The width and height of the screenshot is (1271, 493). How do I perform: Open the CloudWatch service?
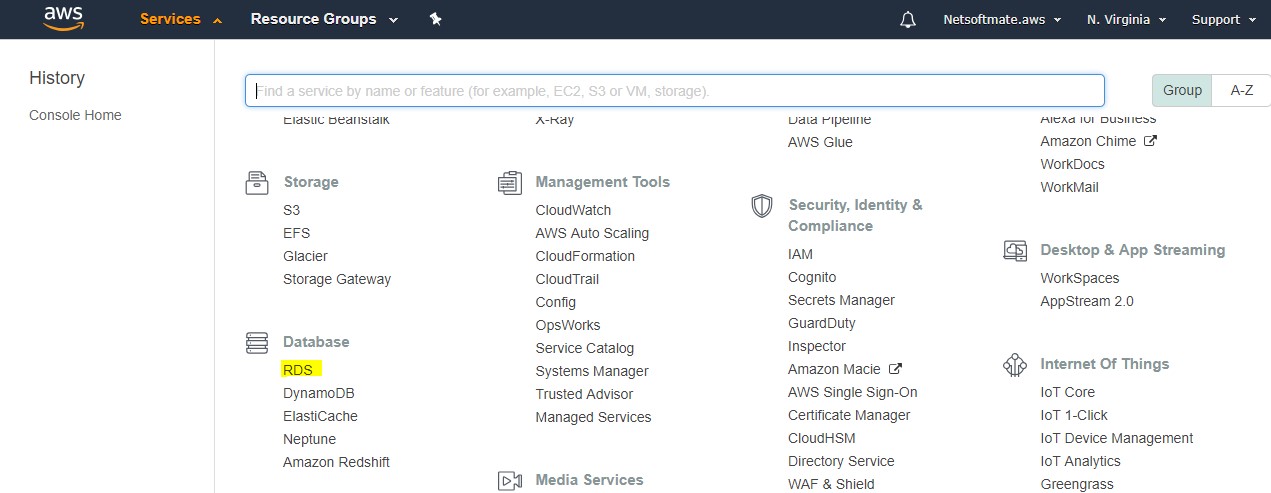(x=573, y=210)
